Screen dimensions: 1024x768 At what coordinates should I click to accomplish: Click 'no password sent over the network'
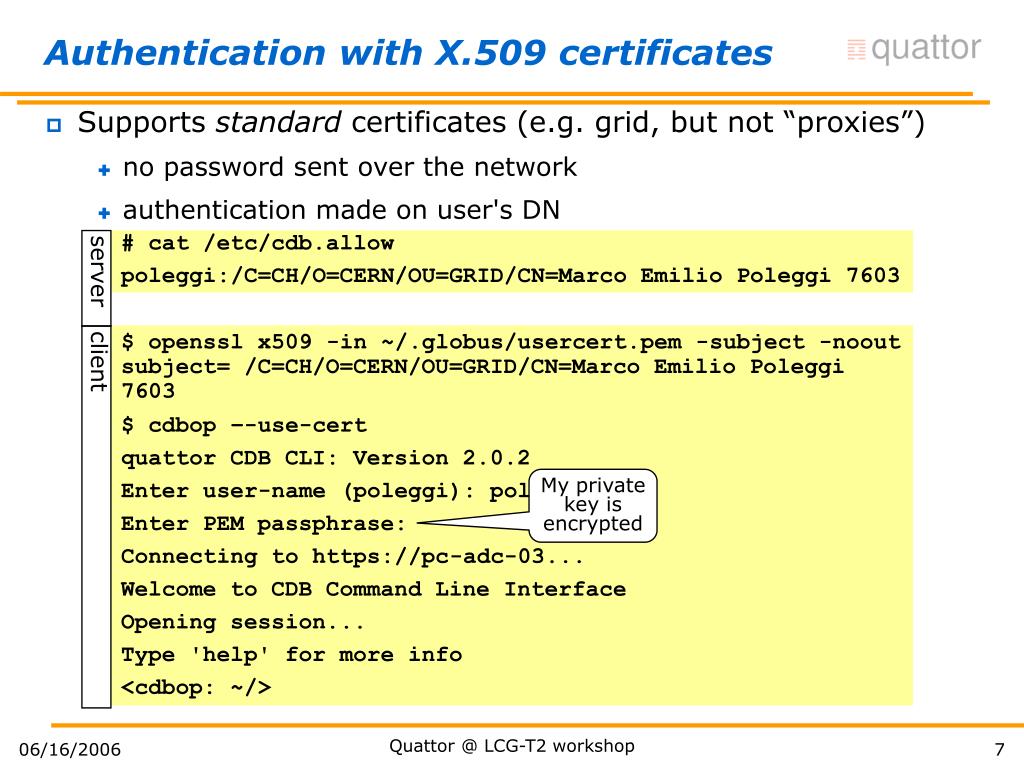point(350,167)
